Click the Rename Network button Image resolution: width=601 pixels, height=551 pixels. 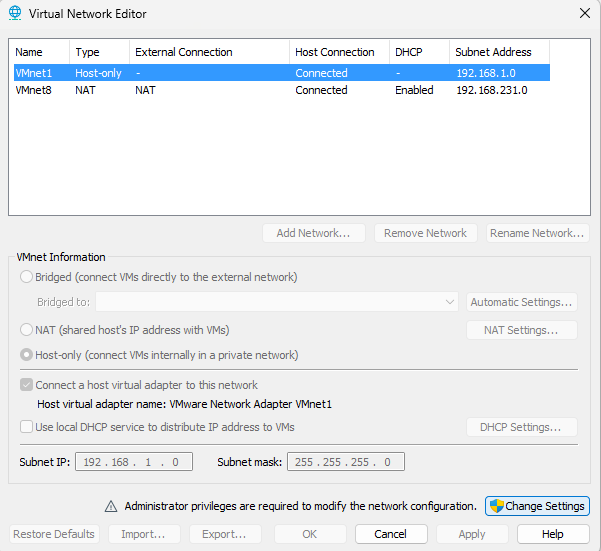(537, 233)
